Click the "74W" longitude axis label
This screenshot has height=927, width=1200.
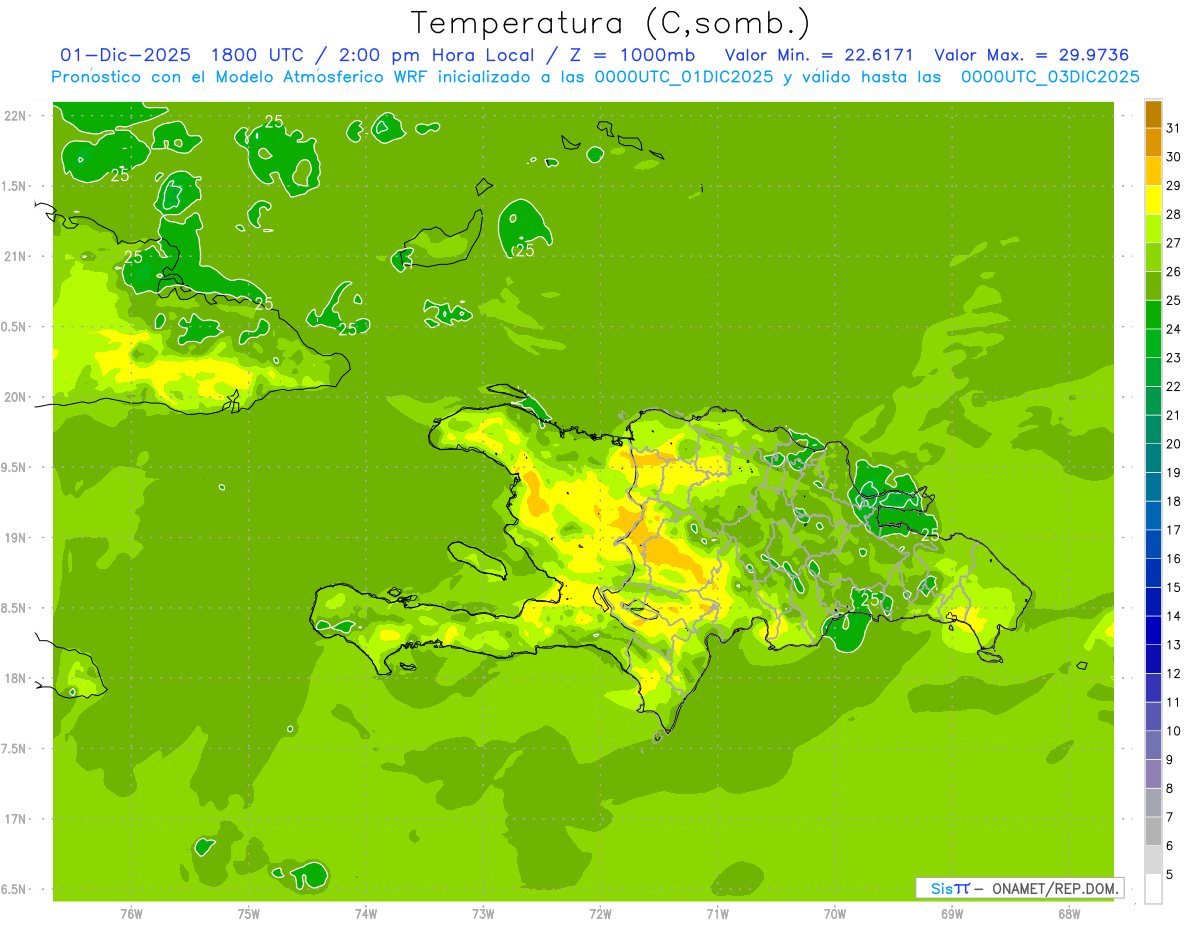[x=365, y=914]
